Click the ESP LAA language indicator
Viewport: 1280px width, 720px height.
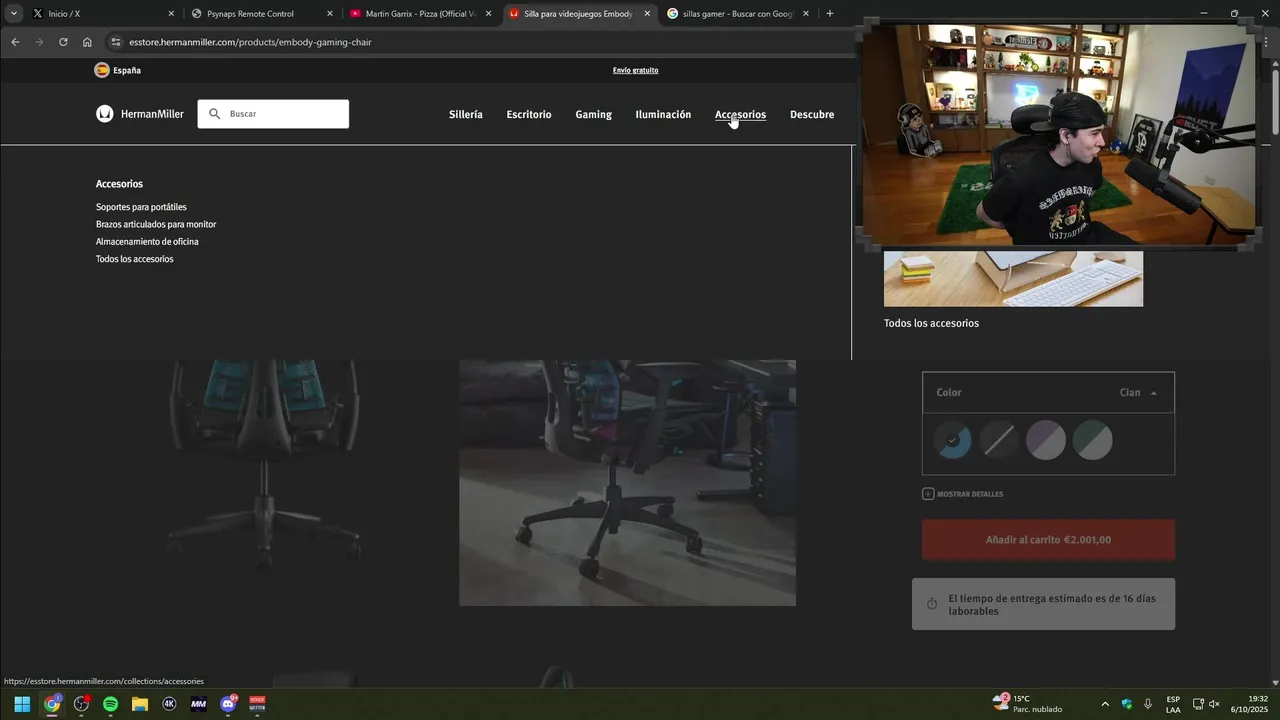click(1173, 704)
